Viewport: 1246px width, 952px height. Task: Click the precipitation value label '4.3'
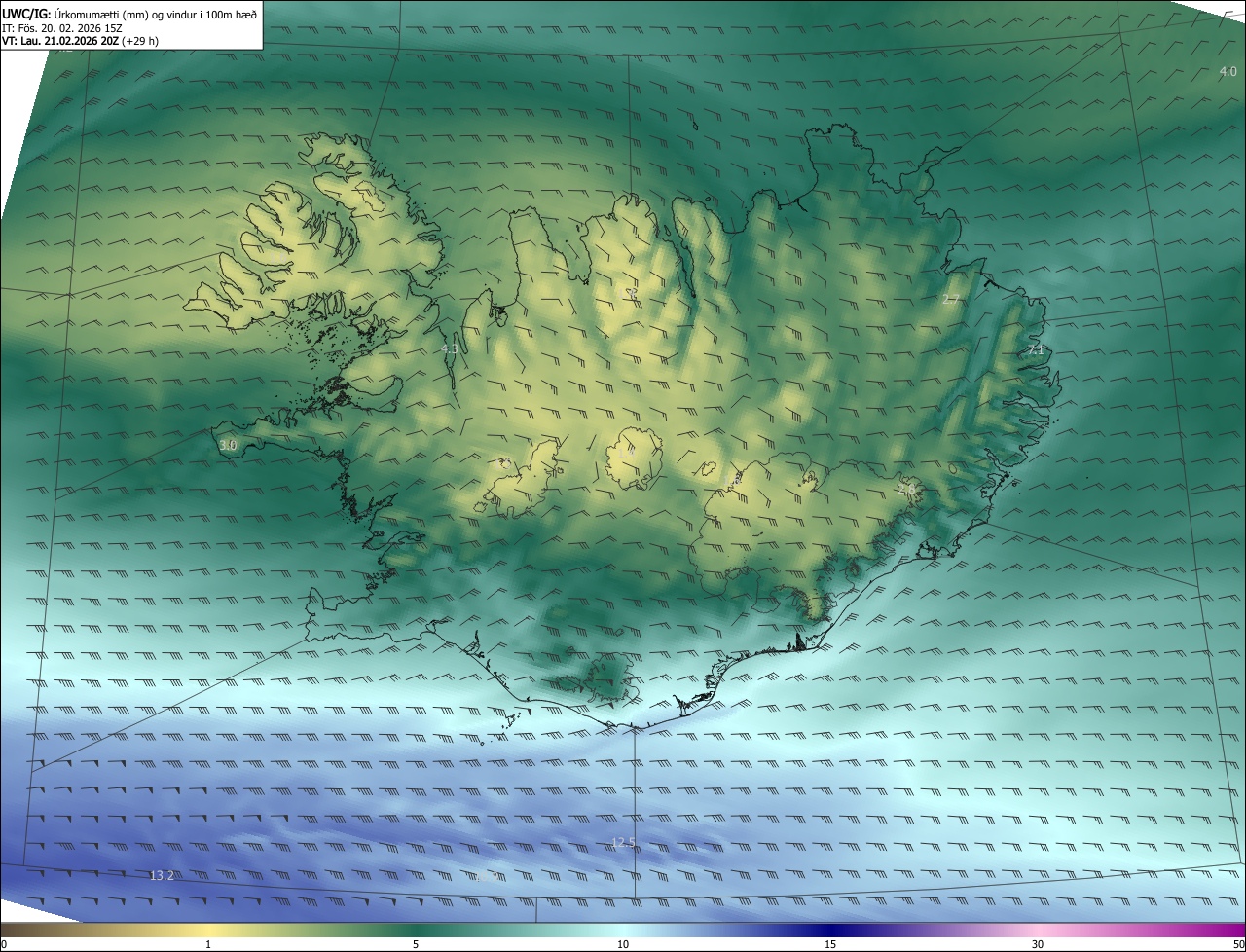[449, 348]
